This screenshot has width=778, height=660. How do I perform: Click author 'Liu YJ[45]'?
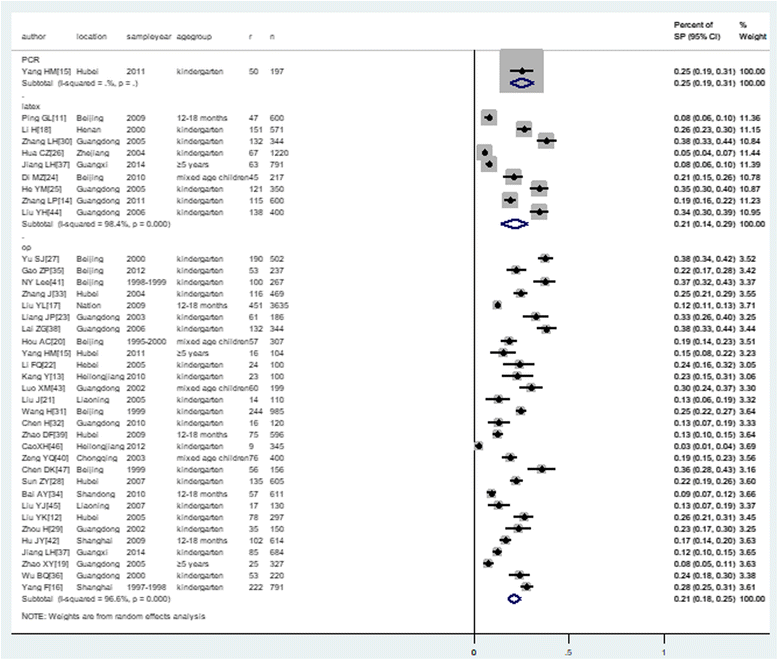(x=41, y=506)
